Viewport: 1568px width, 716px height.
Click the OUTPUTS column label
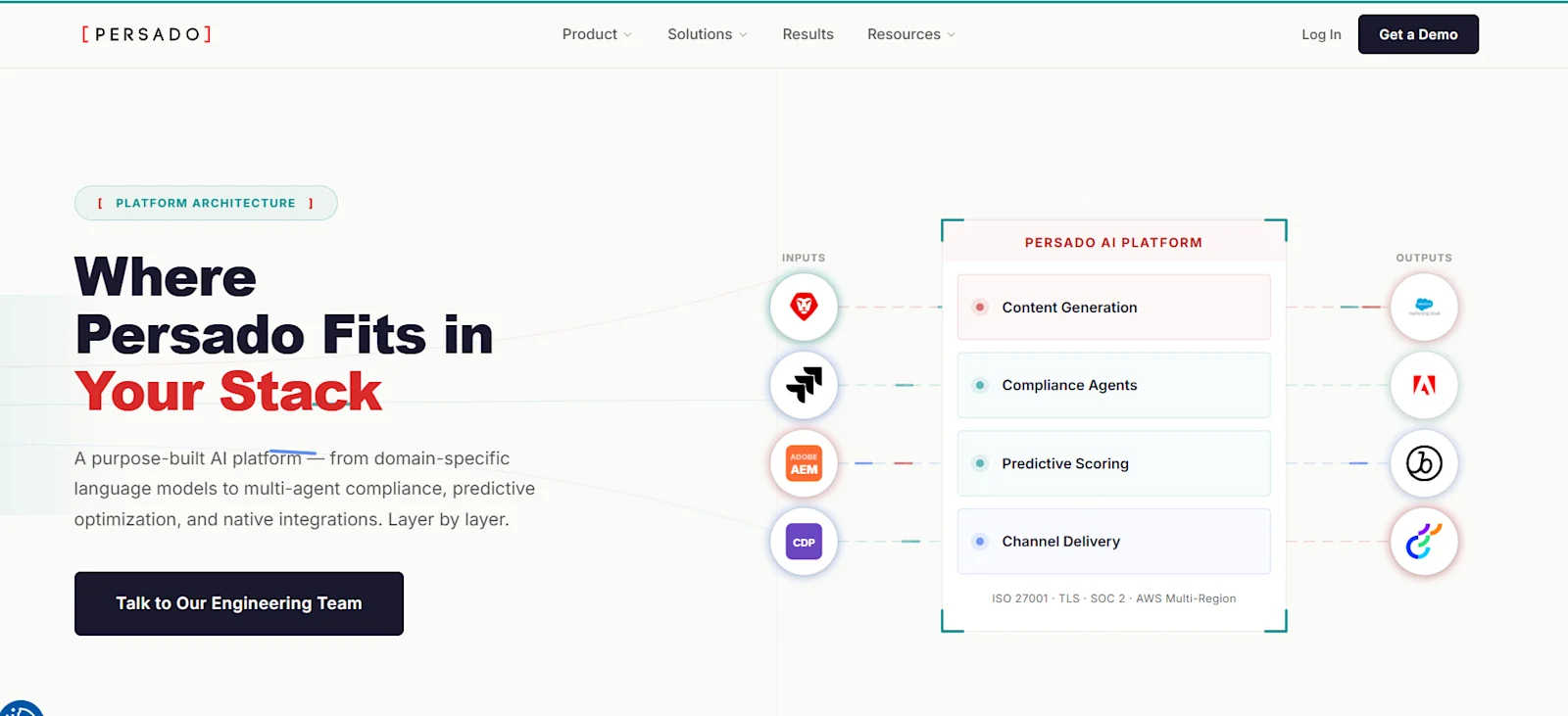point(1424,258)
